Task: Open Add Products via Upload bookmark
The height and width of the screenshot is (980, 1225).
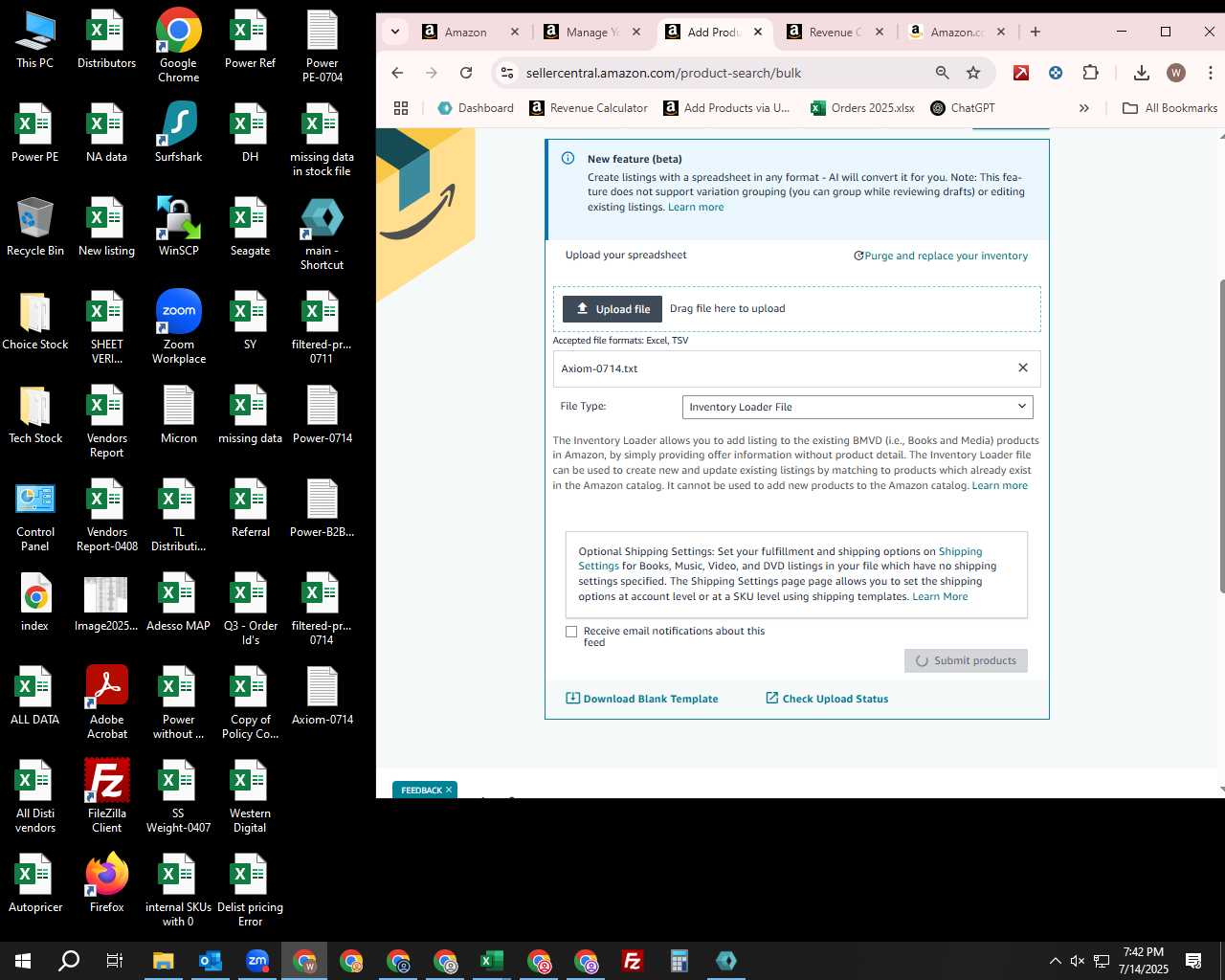Action: (x=726, y=108)
